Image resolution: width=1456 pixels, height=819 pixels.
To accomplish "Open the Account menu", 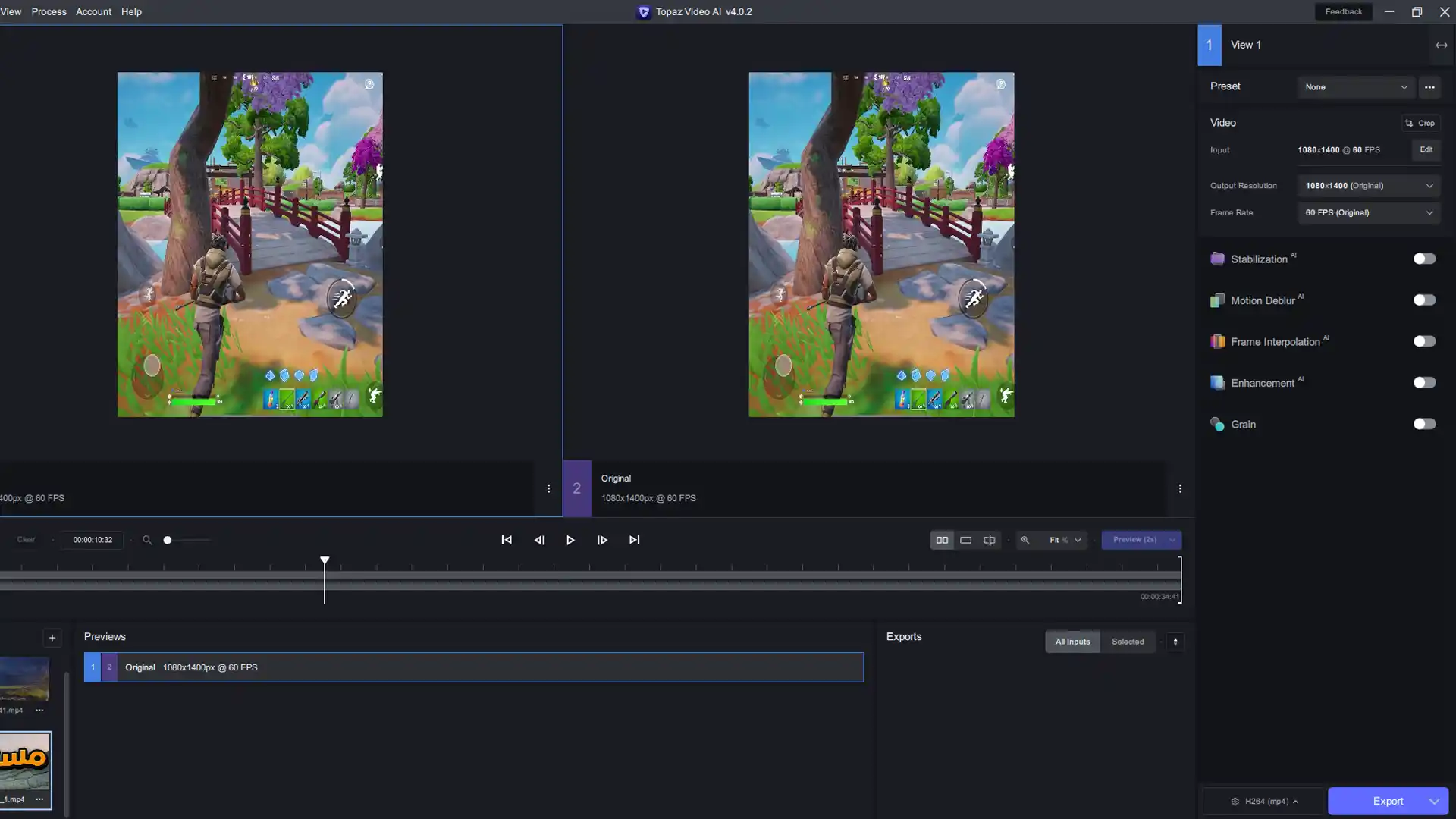I will pyautogui.click(x=93, y=12).
